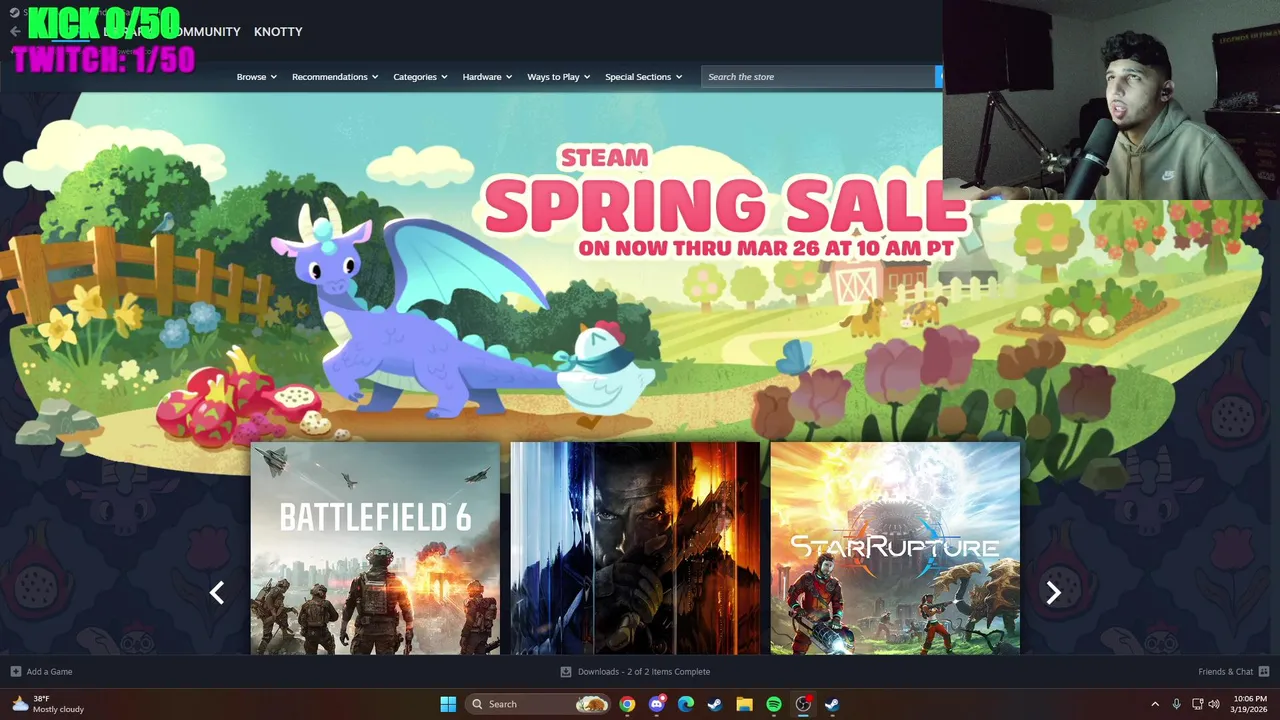Open Add a Game link
Screen dimensions: 1280x720
tap(49, 672)
